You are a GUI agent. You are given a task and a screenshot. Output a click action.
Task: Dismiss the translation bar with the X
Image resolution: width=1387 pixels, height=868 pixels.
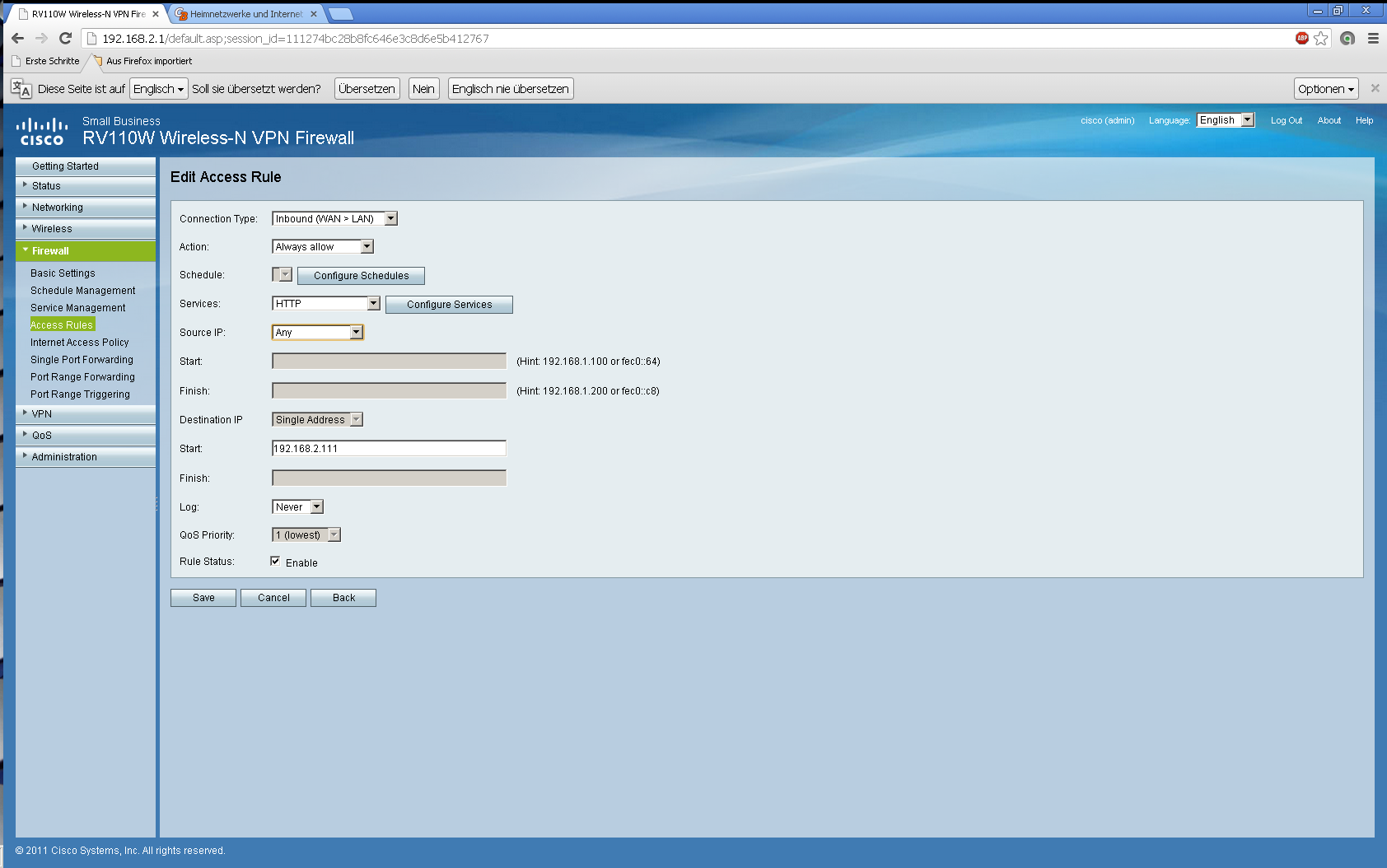pyautogui.click(x=1375, y=88)
